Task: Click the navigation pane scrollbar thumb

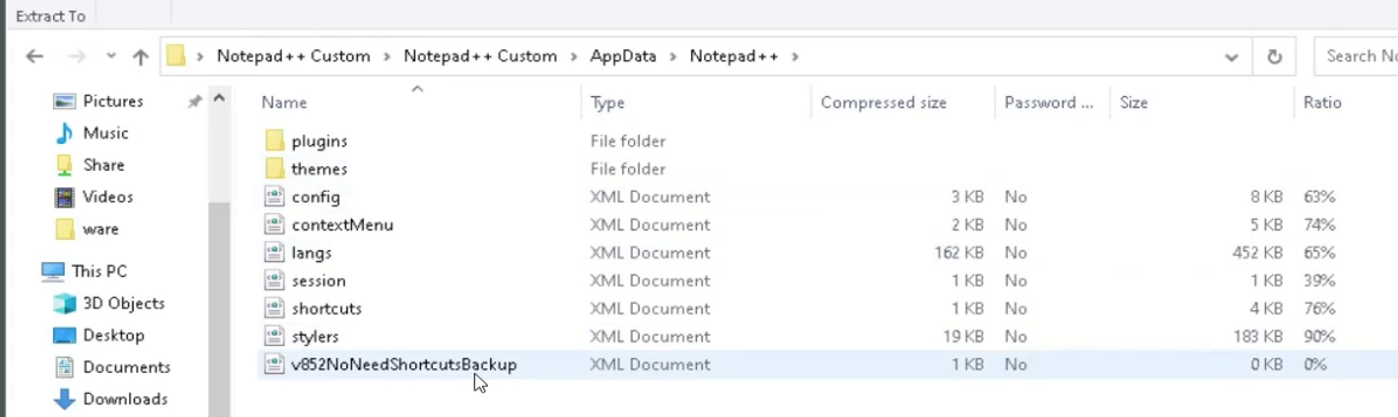Action: 219,307
